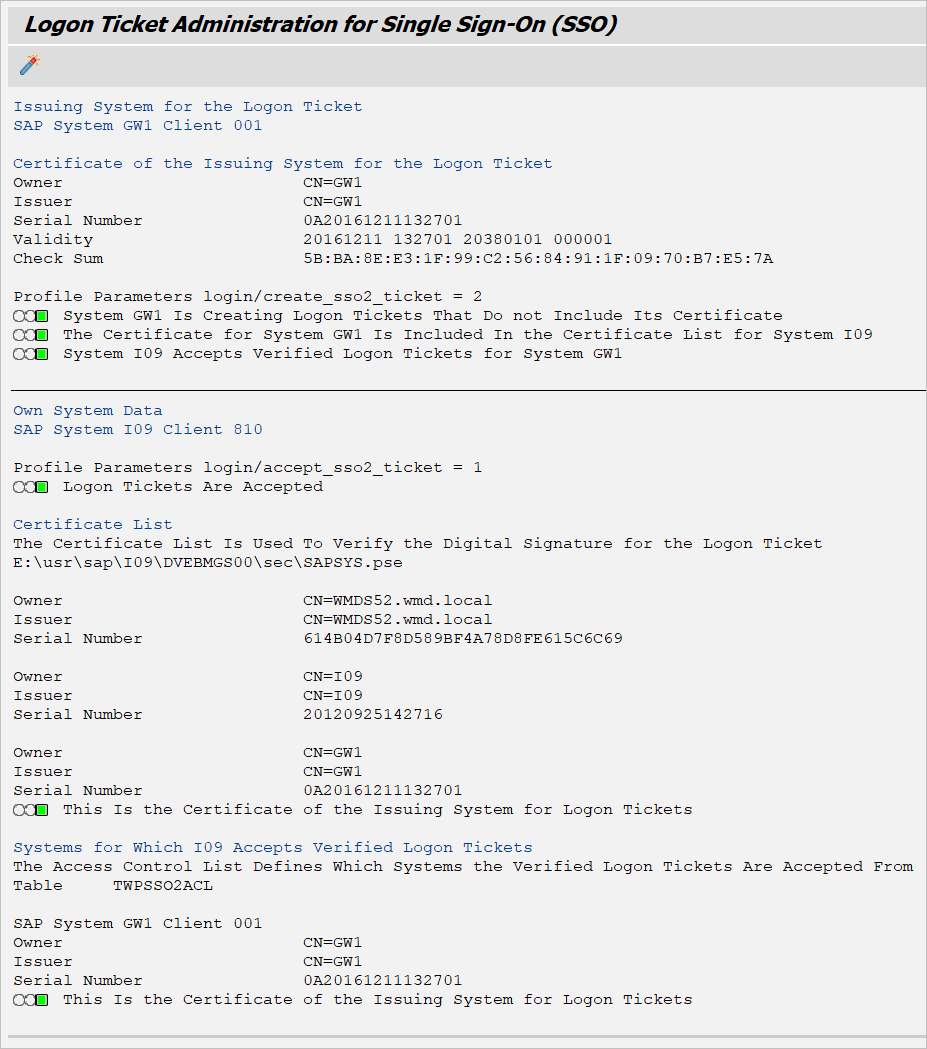Click the last status light below the TWPSSO2ACL entry
Image resolution: width=927 pixels, height=1049 pixels.
(x=31, y=1000)
